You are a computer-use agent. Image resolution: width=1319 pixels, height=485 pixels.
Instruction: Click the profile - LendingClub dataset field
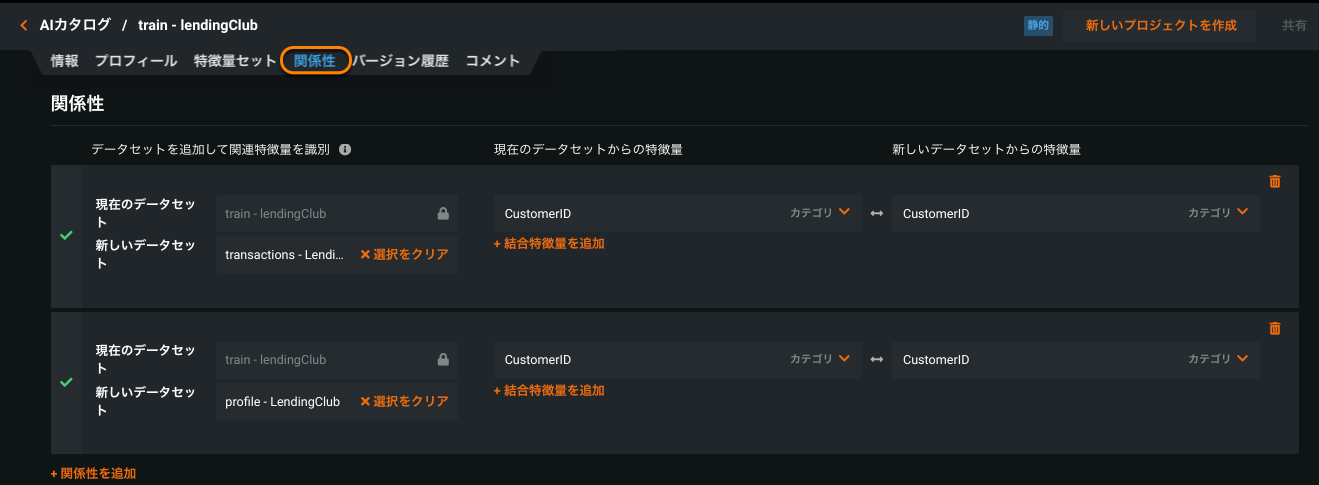283,401
